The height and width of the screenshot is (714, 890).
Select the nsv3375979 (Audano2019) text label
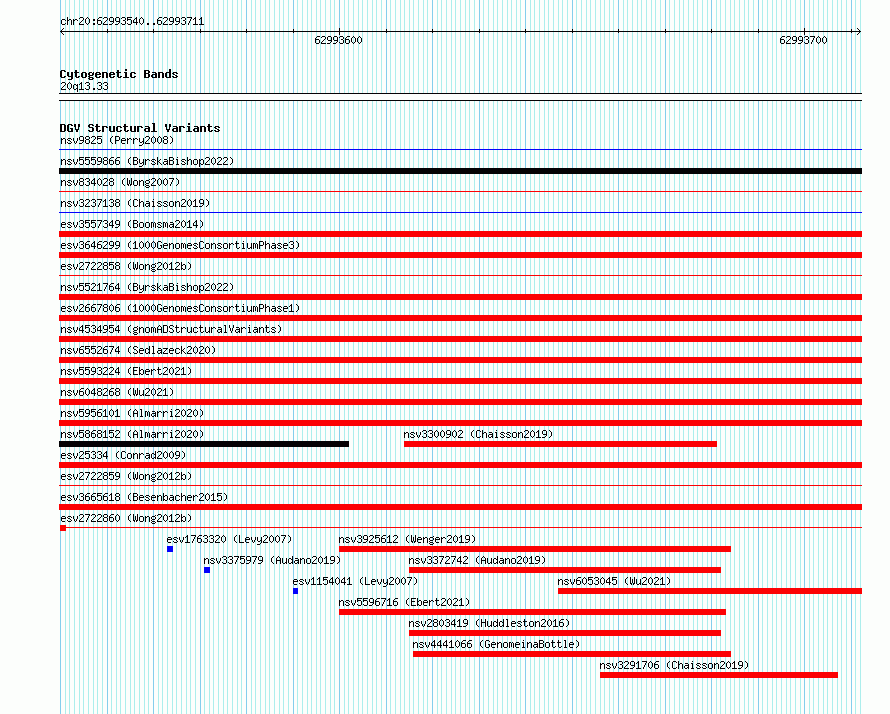(272, 560)
